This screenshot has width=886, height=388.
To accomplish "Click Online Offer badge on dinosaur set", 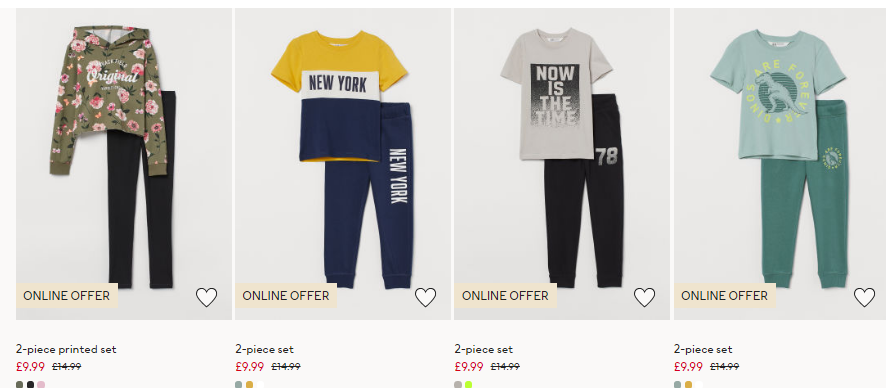I will (x=724, y=295).
